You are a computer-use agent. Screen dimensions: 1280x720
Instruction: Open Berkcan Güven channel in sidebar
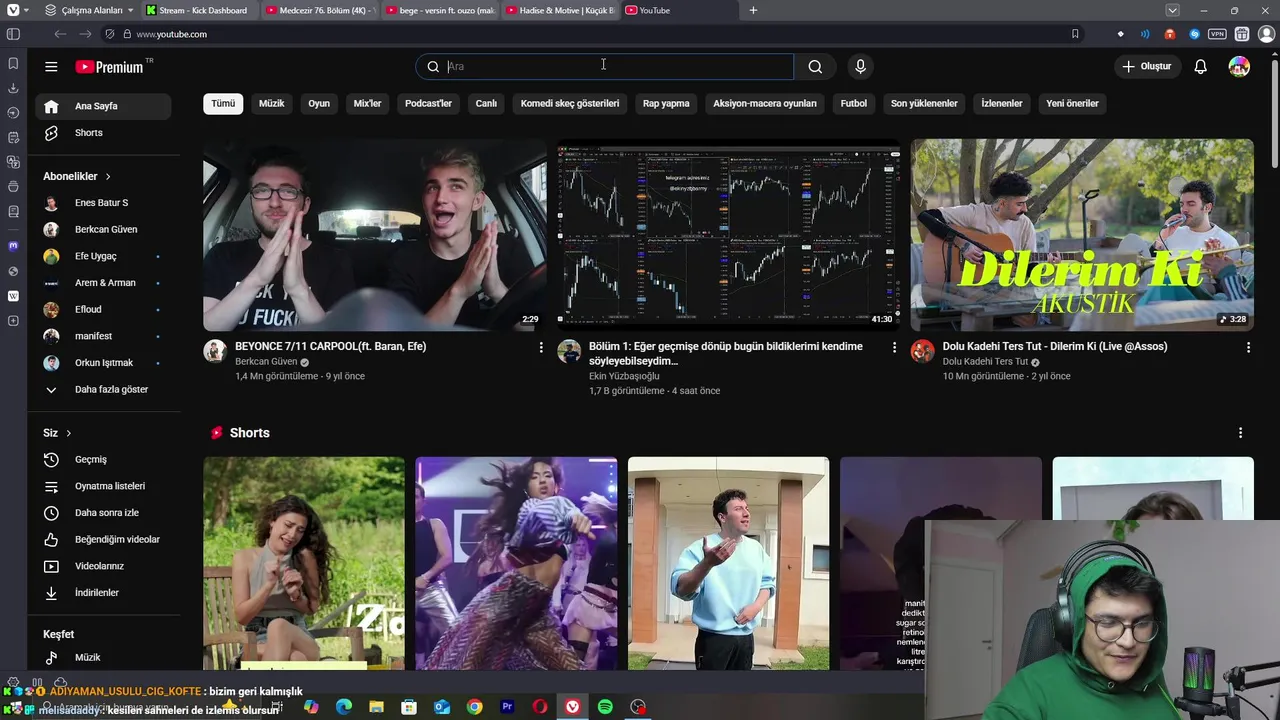click(103, 230)
